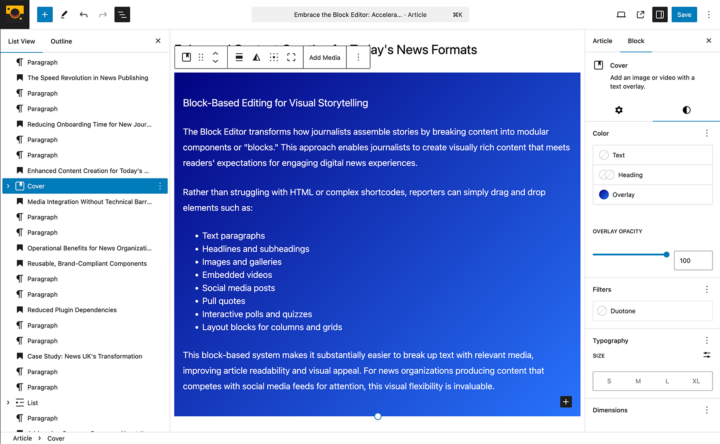Open the block inserter plus button

point(45,15)
